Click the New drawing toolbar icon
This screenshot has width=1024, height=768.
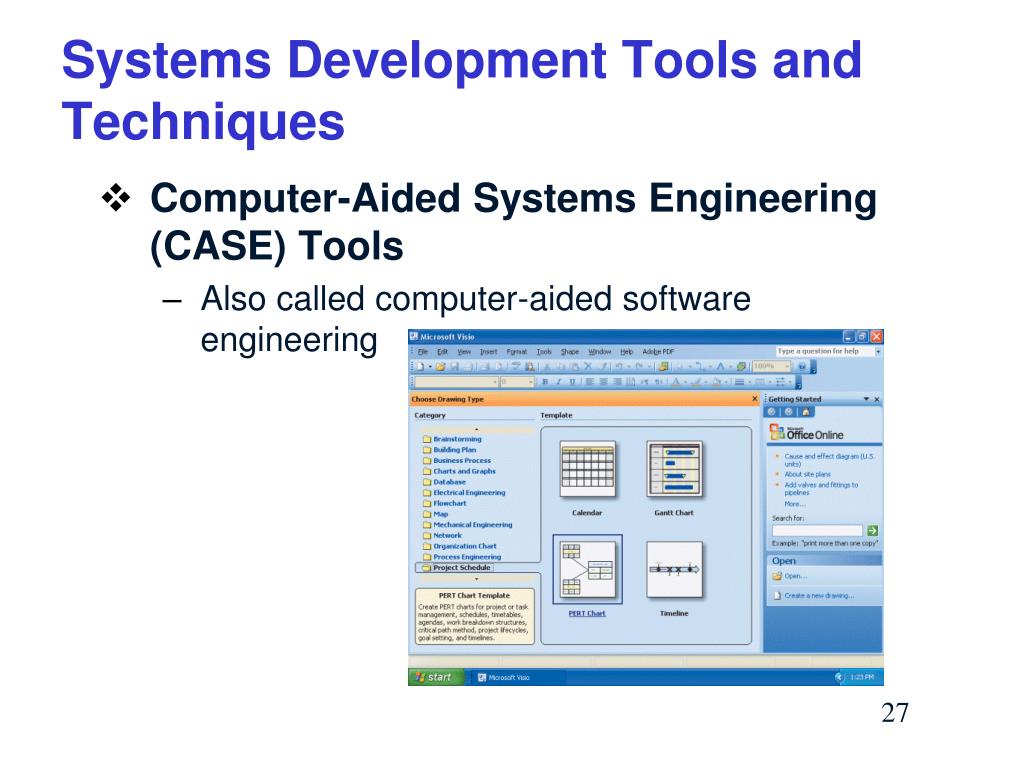[419, 366]
